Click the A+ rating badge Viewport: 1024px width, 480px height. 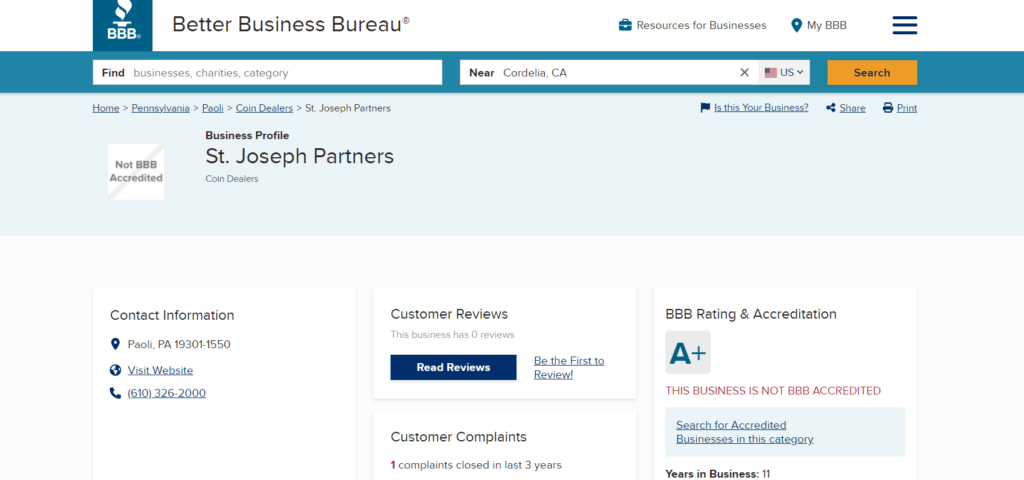(x=688, y=353)
